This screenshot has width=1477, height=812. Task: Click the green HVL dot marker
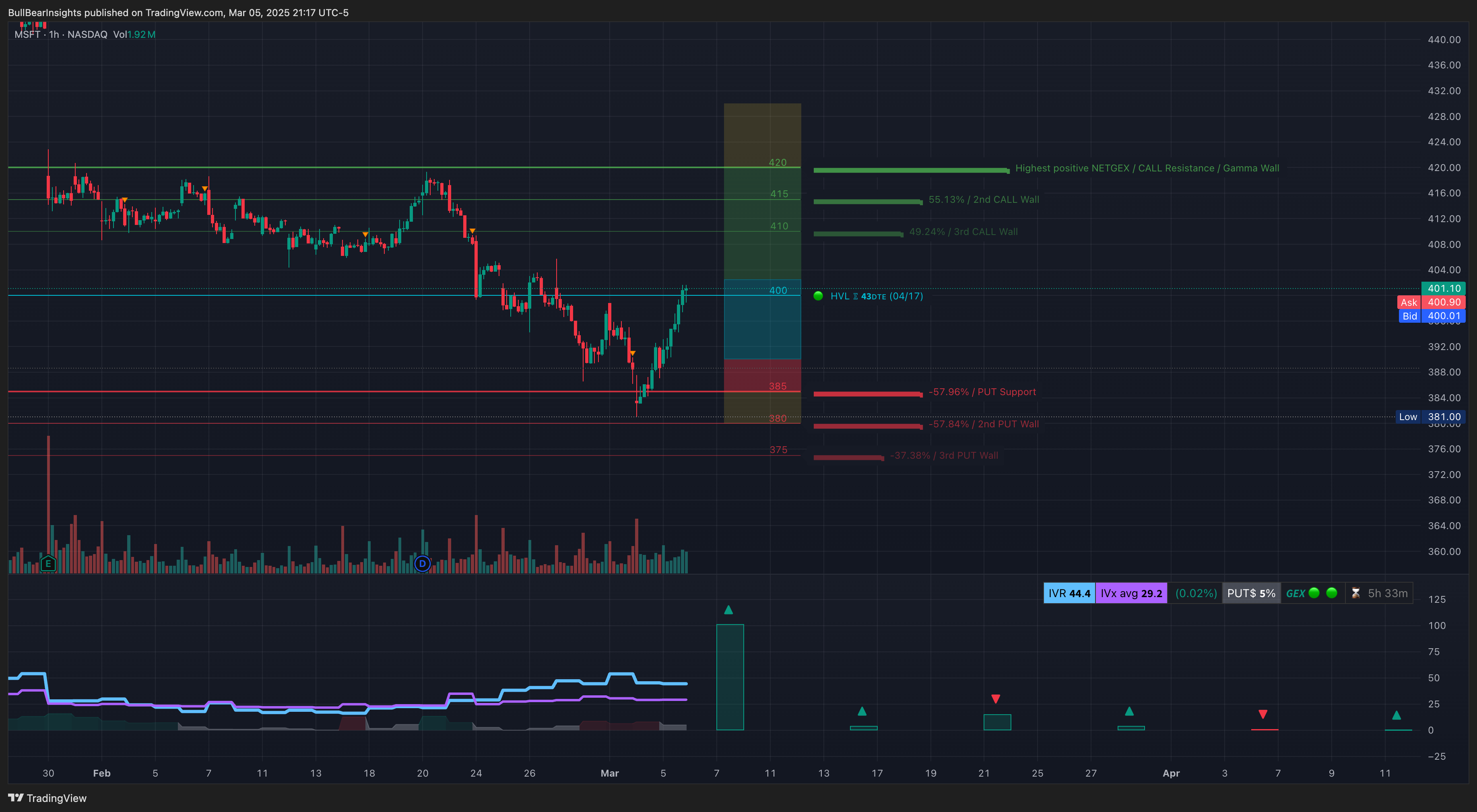click(818, 296)
